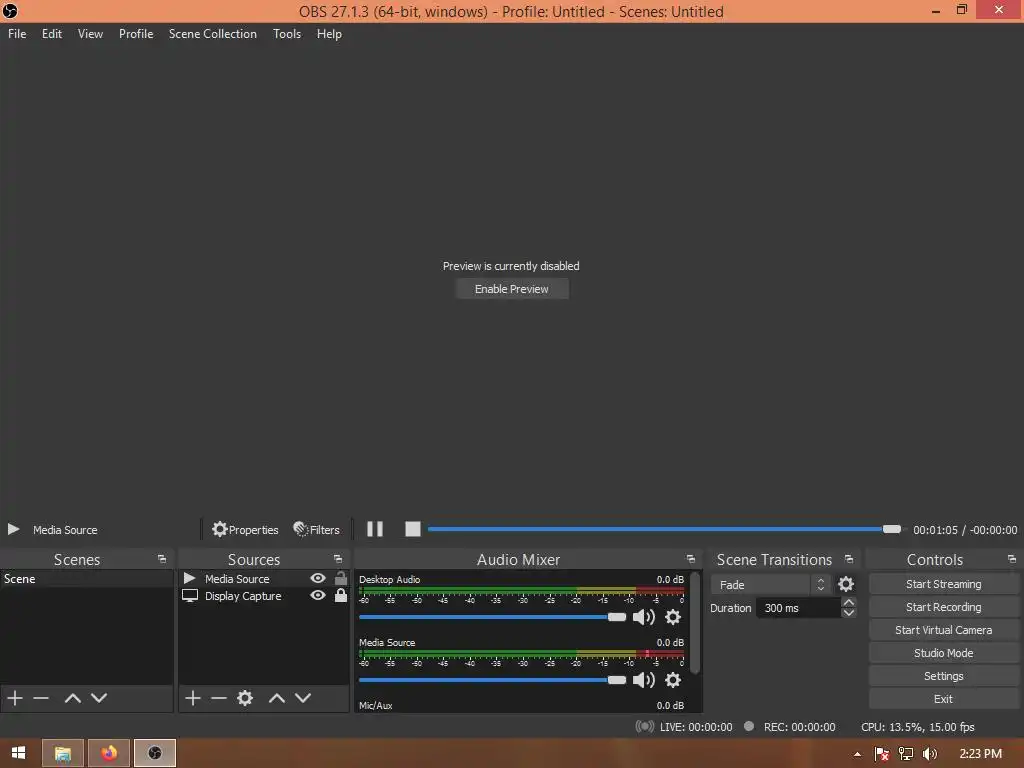Open Properties of the selected source
1024x768 pixels.
pos(245,530)
